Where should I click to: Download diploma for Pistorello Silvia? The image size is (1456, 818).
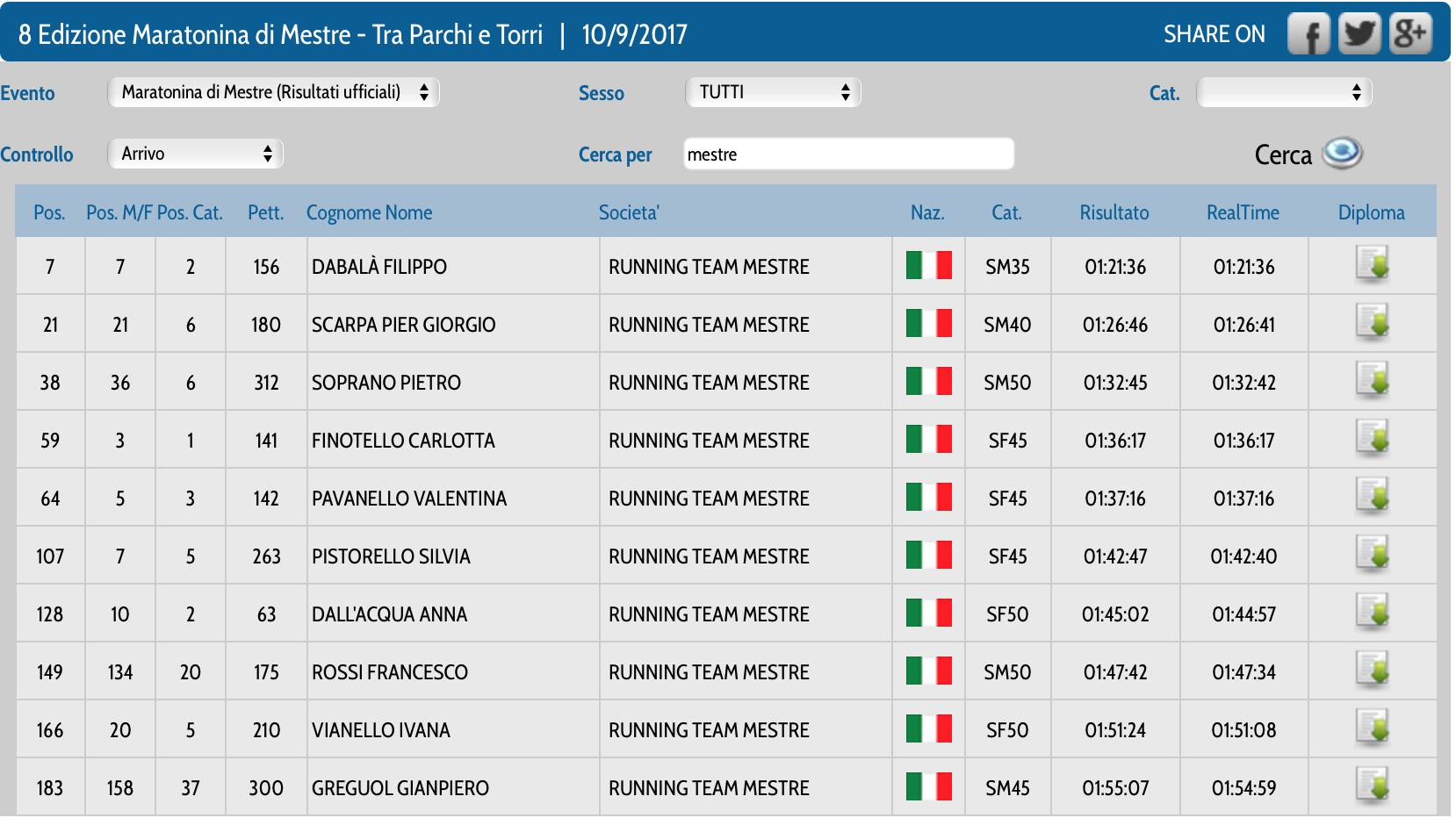1372,554
